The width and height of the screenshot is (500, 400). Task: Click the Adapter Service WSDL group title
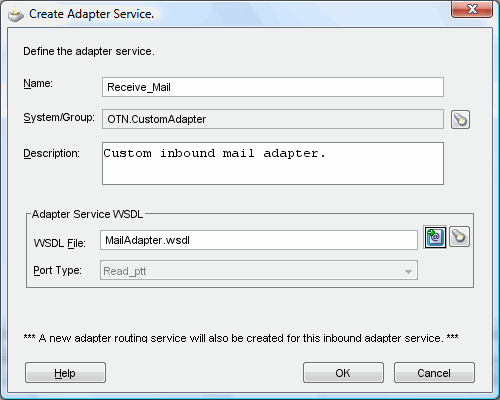tap(87, 214)
